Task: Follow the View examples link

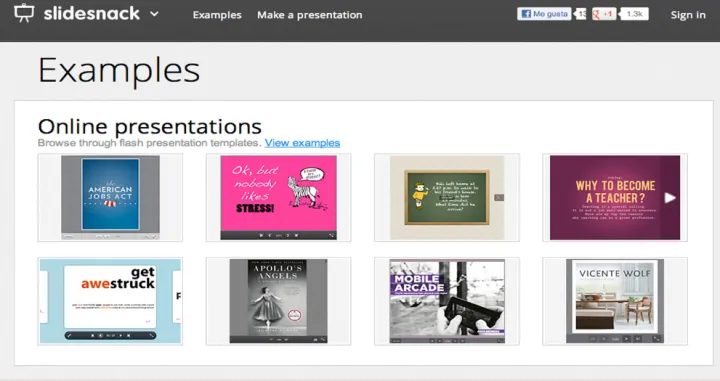Action: click(302, 143)
